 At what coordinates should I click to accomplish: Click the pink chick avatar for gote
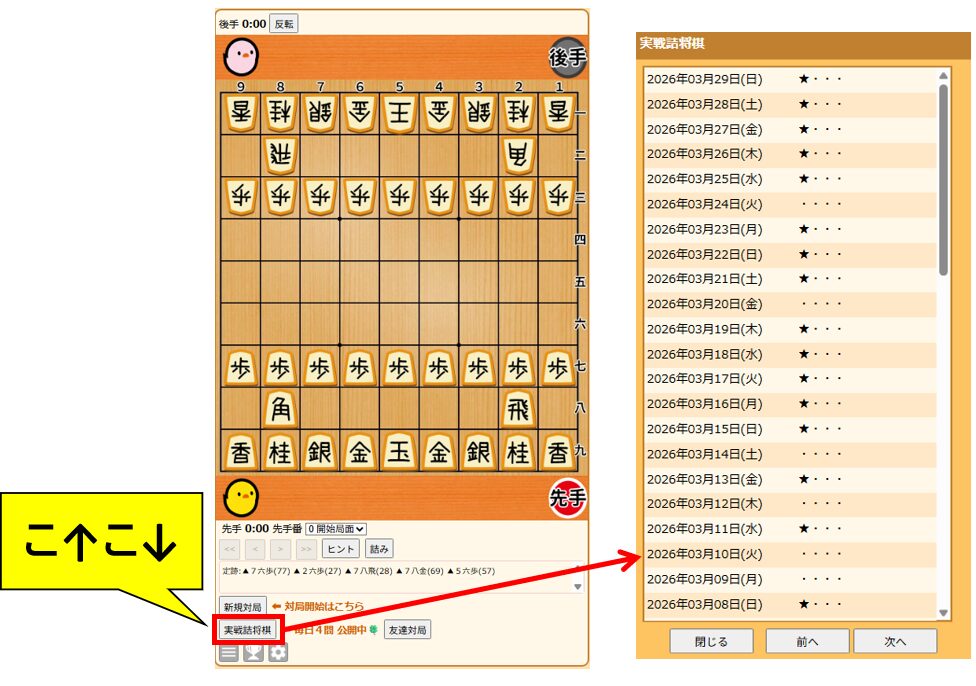coord(241,58)
